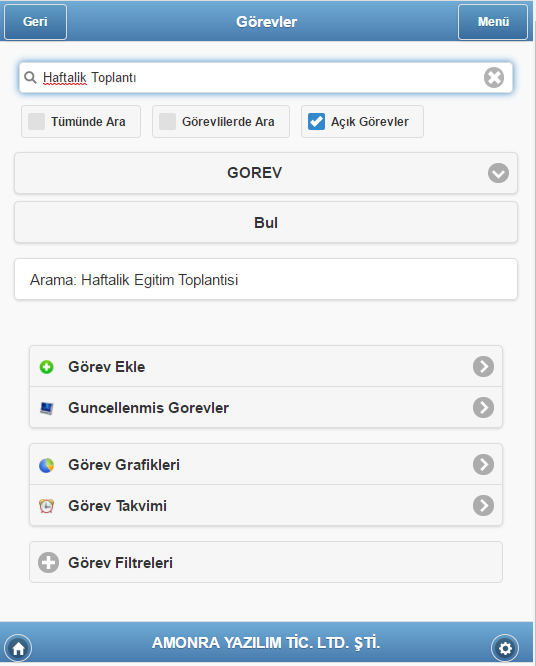This screenshot has height=666, width=536.
Task: Click monitor icon beside Guncellenmis Gorevler
Action: [x=46, y=408]
